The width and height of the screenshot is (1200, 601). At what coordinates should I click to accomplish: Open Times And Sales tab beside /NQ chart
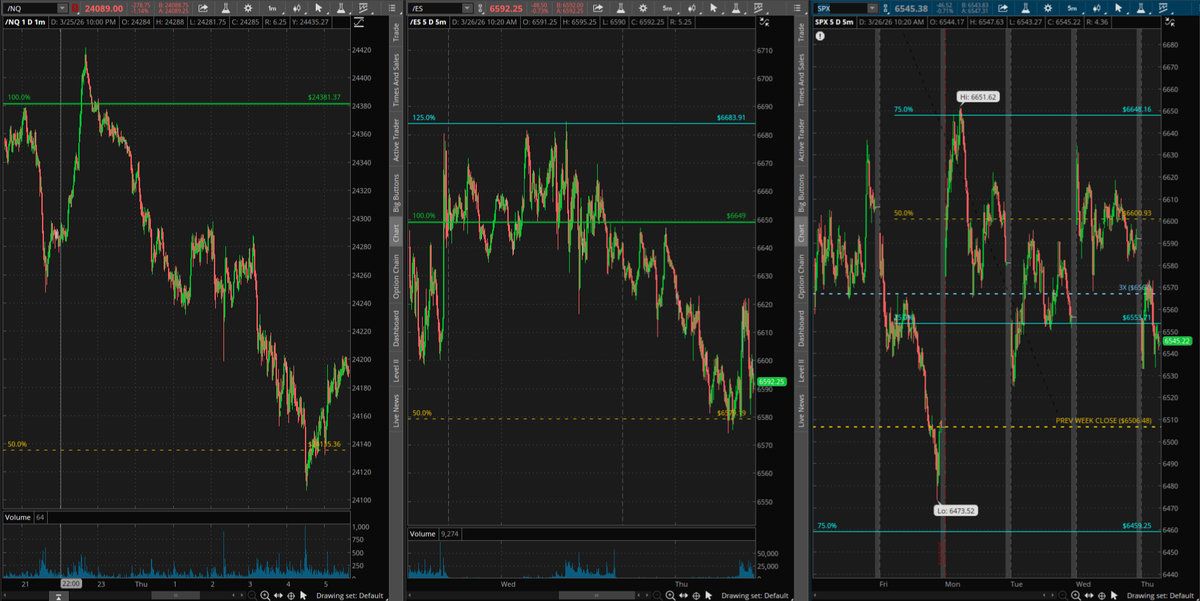click(396, 81)
